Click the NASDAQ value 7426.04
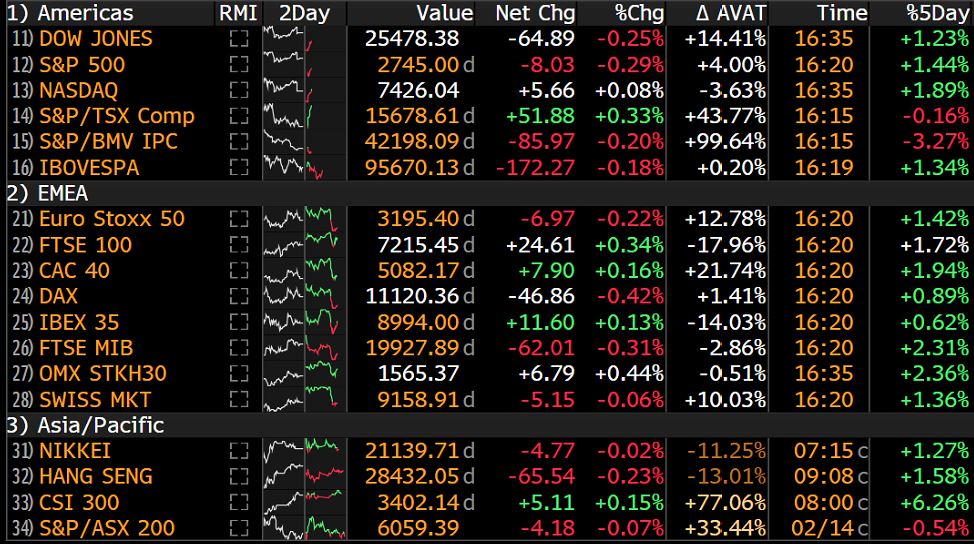 coord(418,90)
